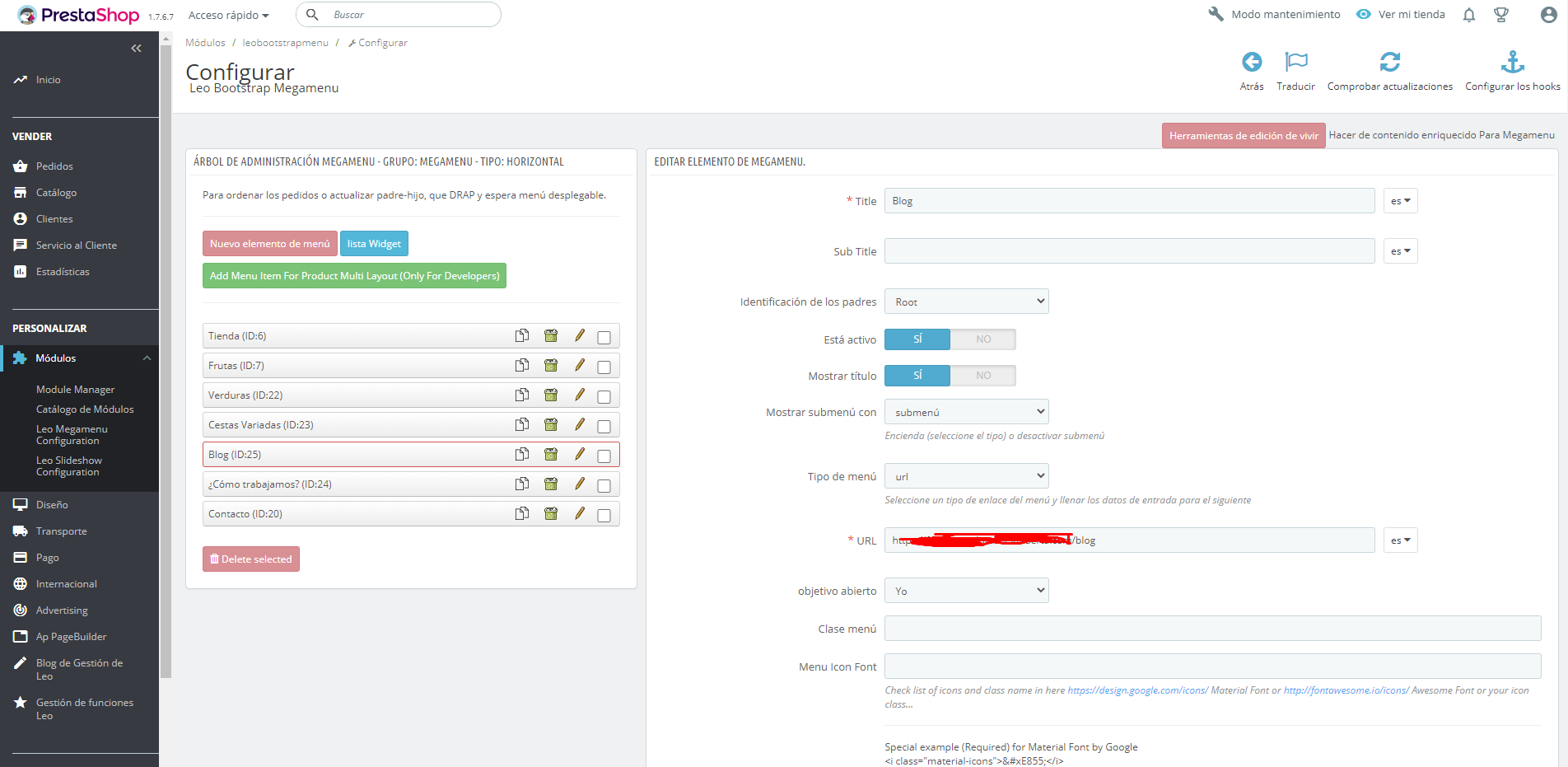Screen dimensions: 1568x767
Task: Expand the Acceso rápido menu
Action: pyautogui.click(x=229, y=15)
